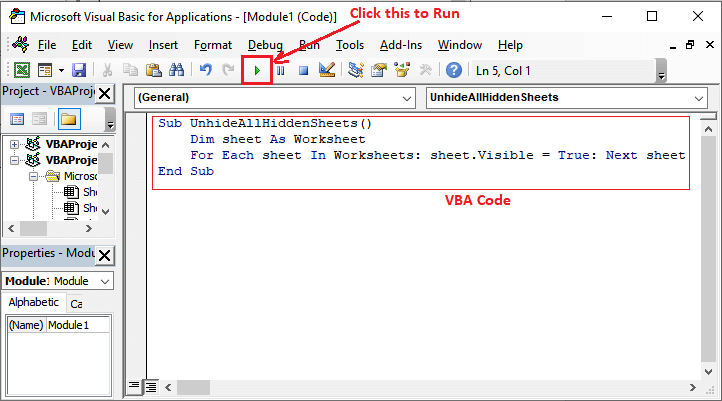
Task: Close the Project explorer pane
Action: 105,93
